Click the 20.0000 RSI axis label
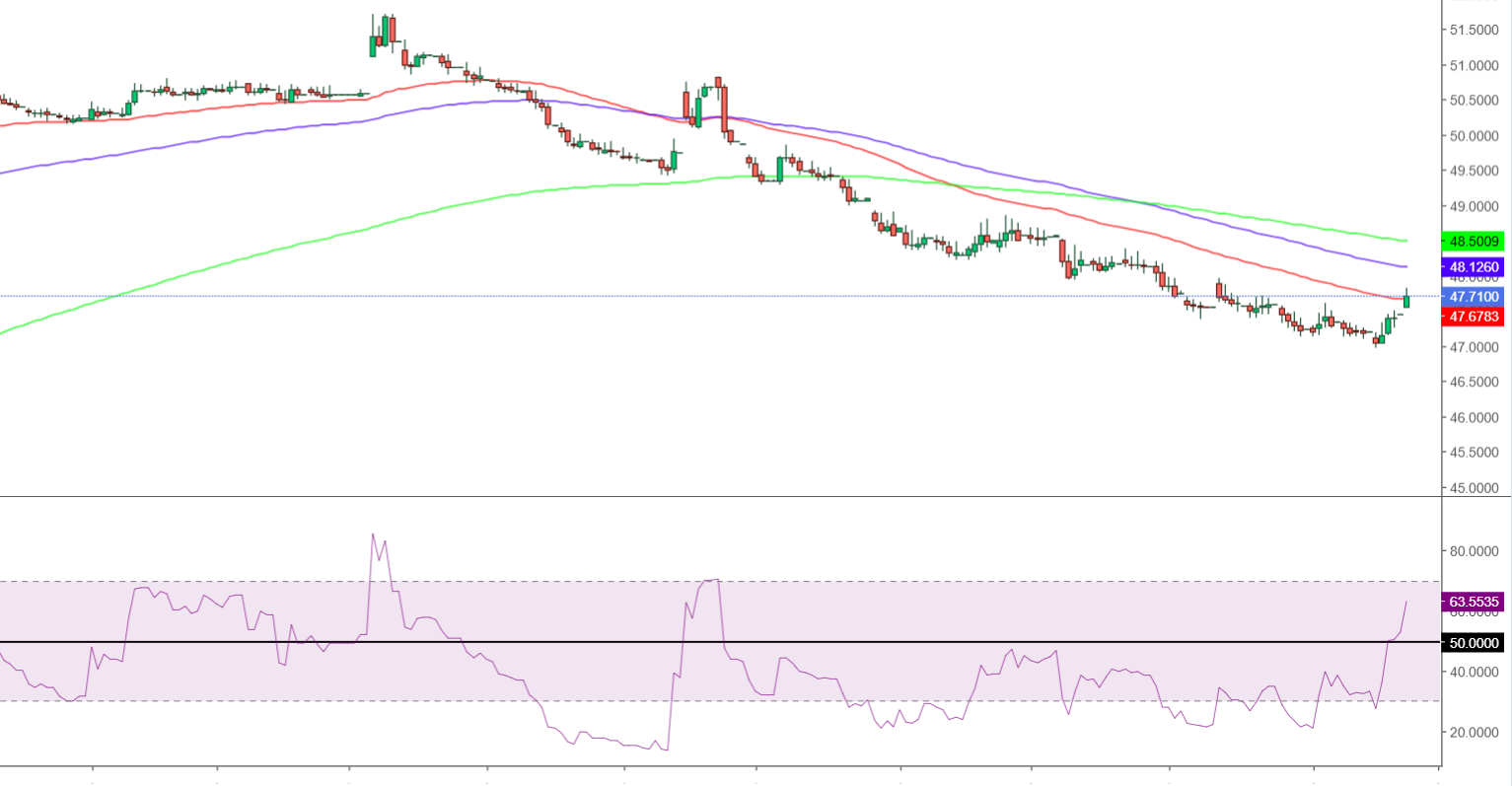Screen dimensions: 1512x786 [x=1474, y=733]
